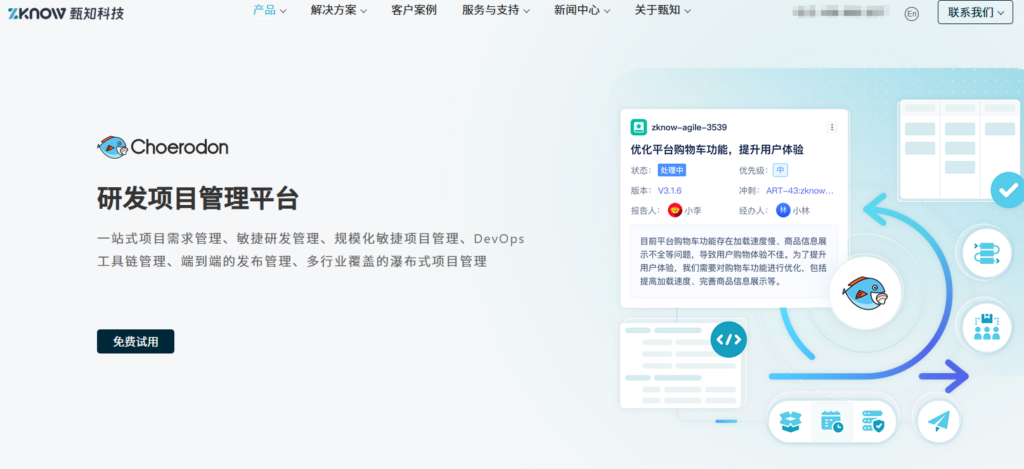
Task: Open the three-dot menu on the issue card
Action: point(832,127)
